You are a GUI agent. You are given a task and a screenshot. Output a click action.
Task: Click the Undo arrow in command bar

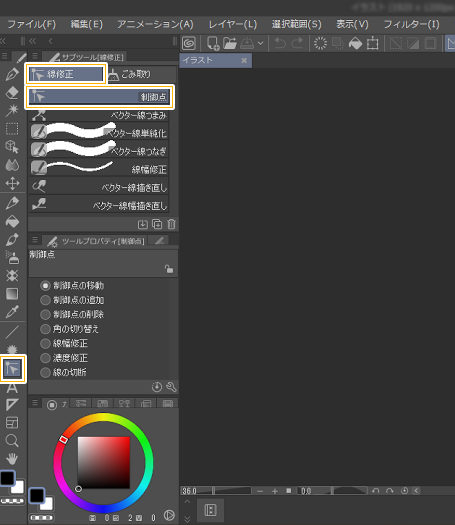tap(280, 44)
